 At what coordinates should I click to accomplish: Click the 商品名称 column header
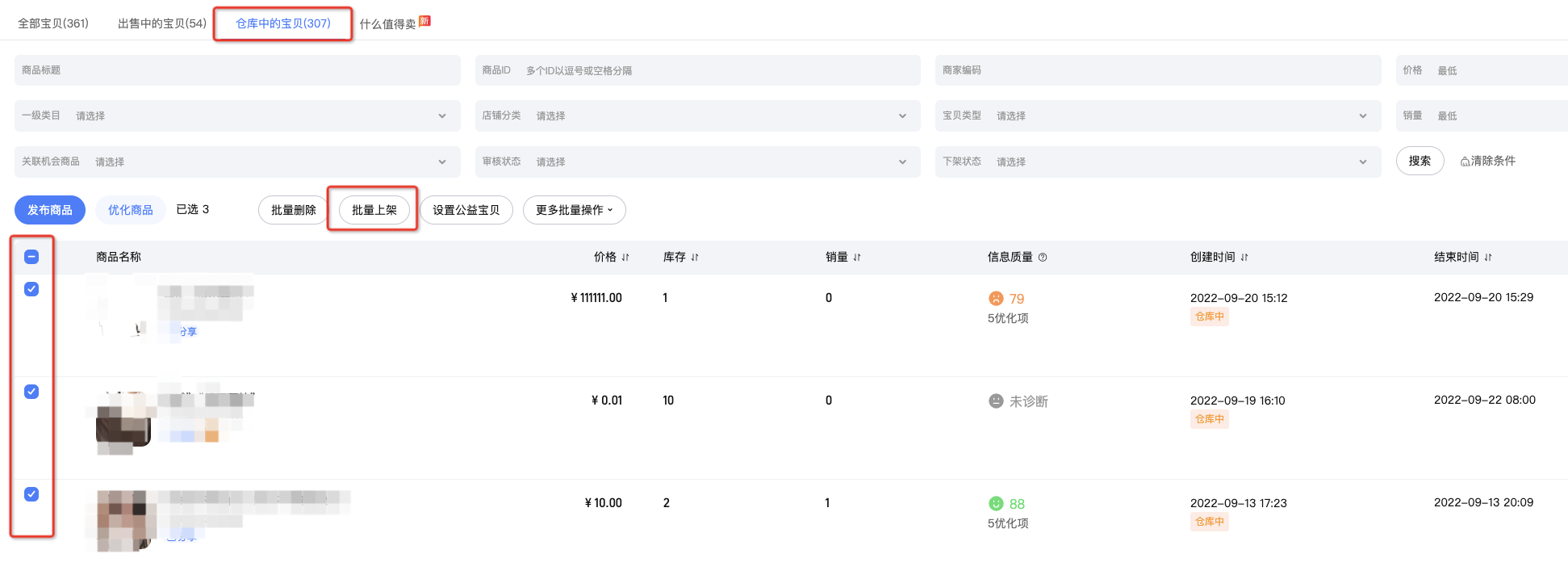coord(119,257)
